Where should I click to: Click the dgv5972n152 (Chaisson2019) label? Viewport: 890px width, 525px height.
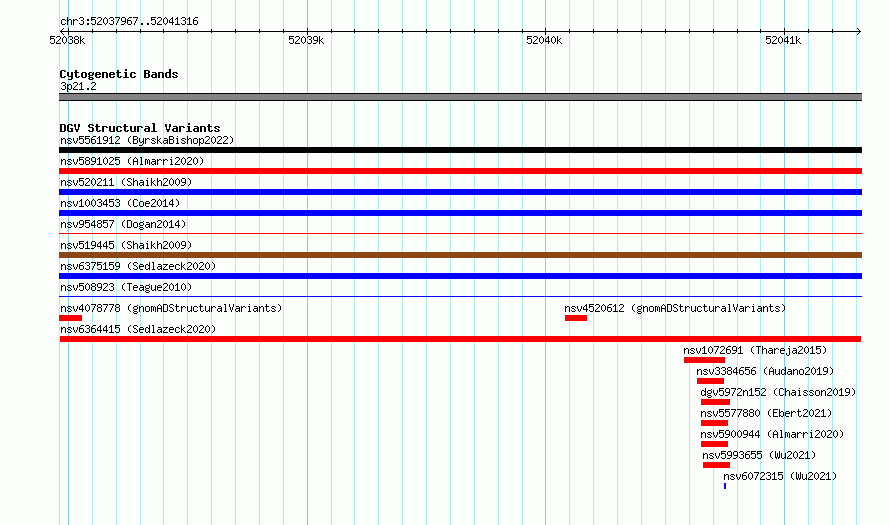778,392
